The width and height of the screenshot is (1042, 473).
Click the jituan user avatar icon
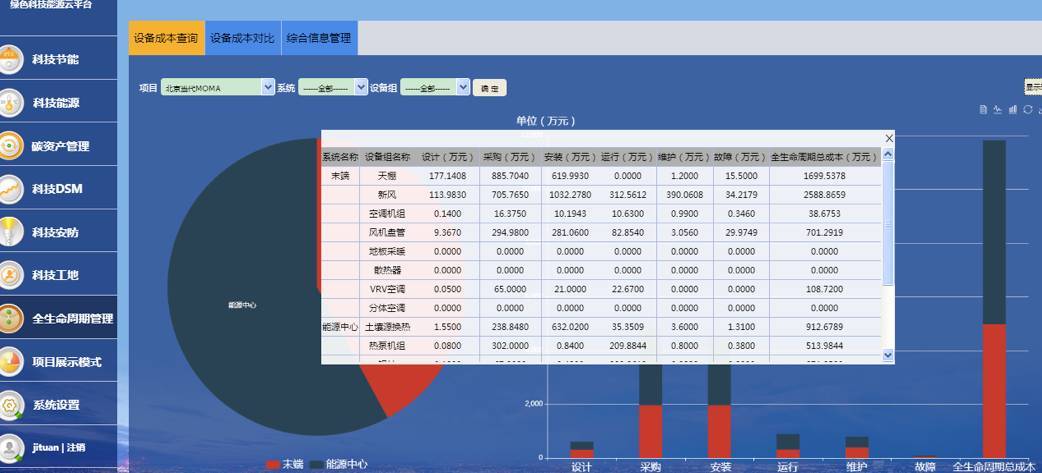10,448
